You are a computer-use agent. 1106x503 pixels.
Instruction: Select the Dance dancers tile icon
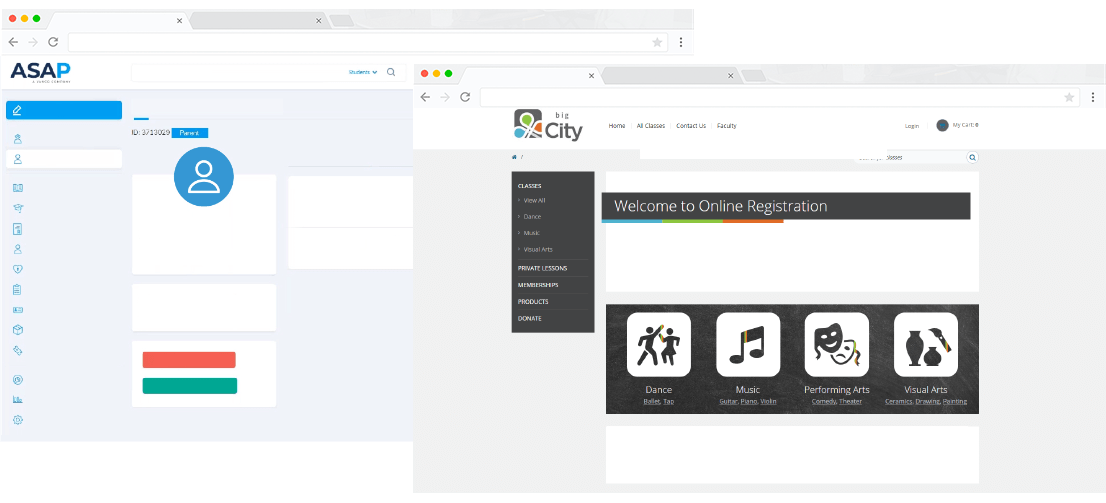coord(659,344)
